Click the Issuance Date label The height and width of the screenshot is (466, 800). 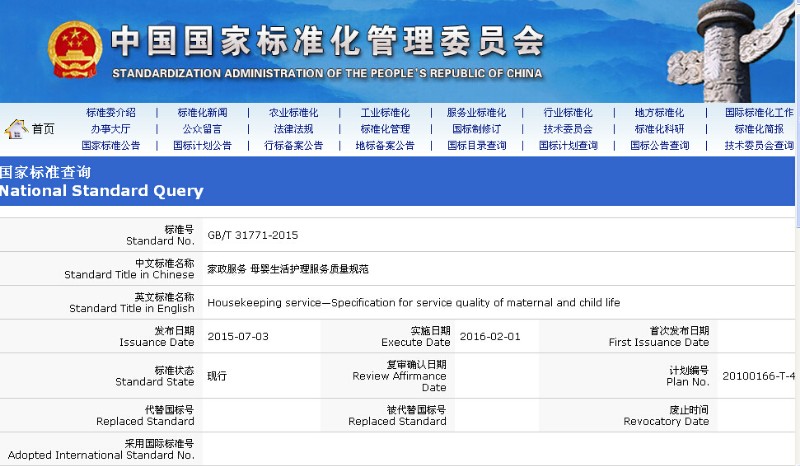(157, 336)
